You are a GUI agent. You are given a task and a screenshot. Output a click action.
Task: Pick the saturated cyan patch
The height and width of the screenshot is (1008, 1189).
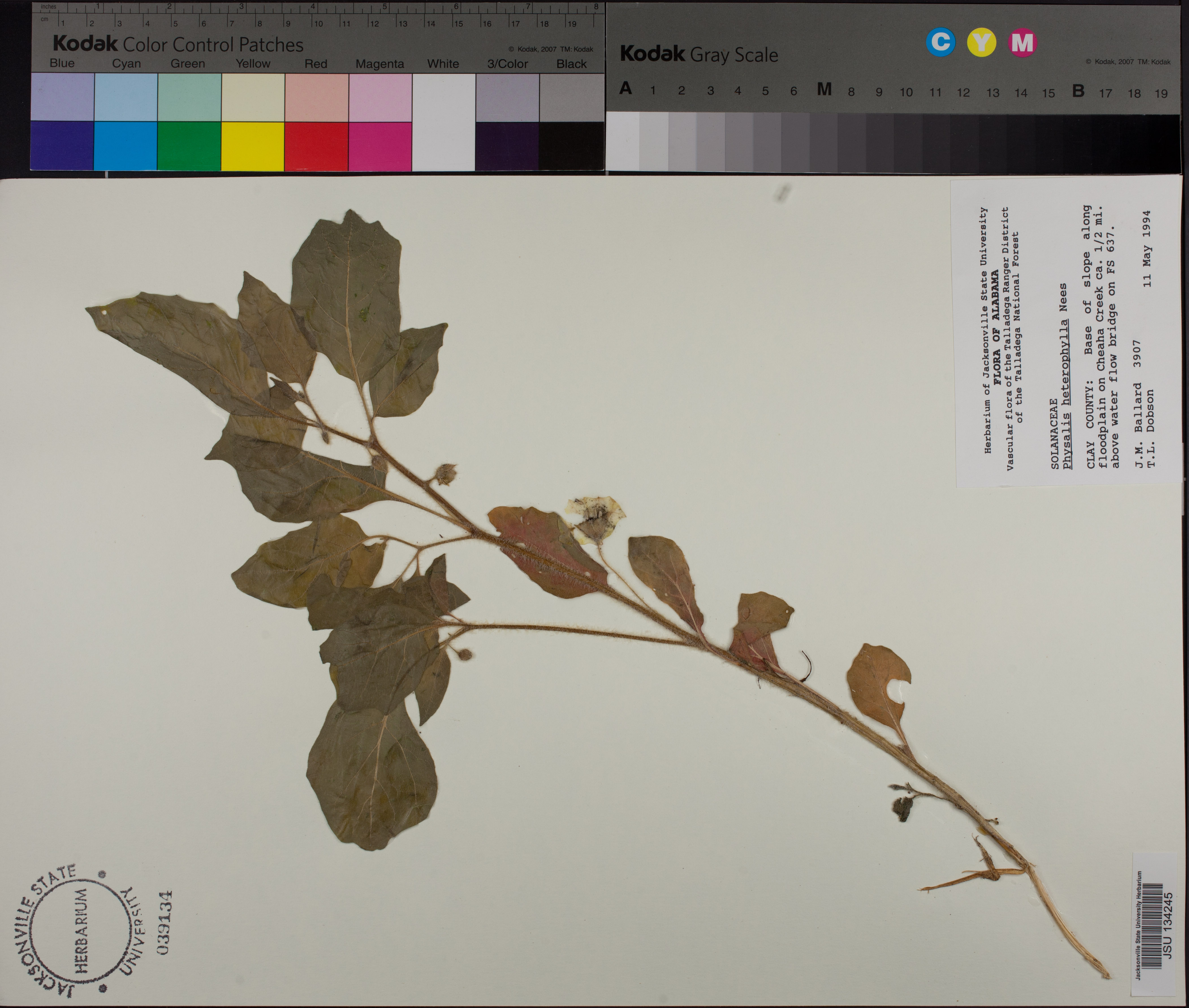[126, 146]
